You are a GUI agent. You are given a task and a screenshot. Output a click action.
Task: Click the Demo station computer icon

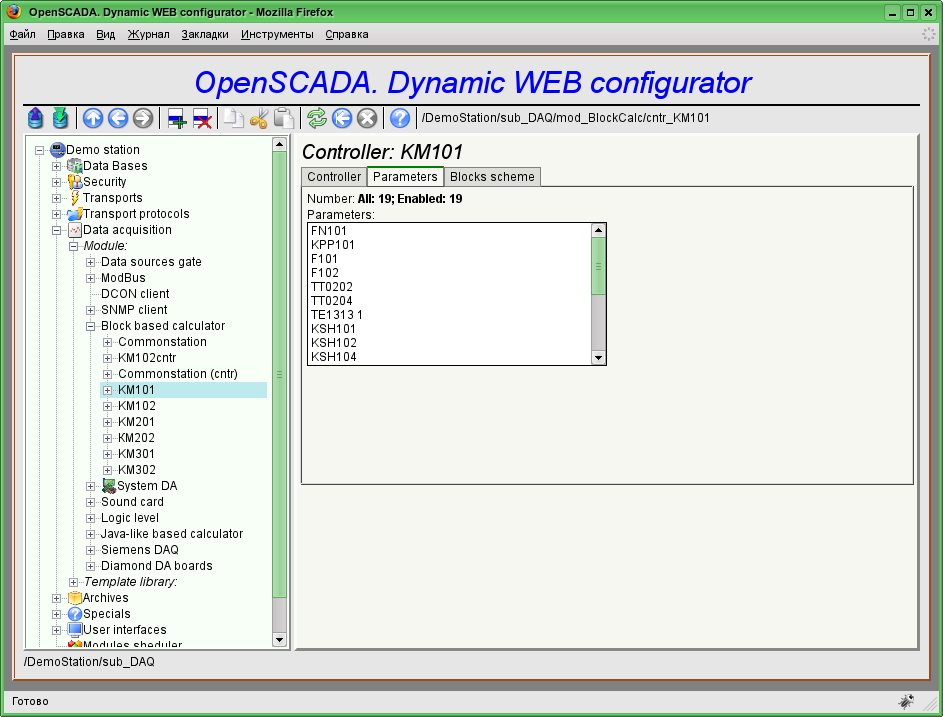[x=58, y=149]
